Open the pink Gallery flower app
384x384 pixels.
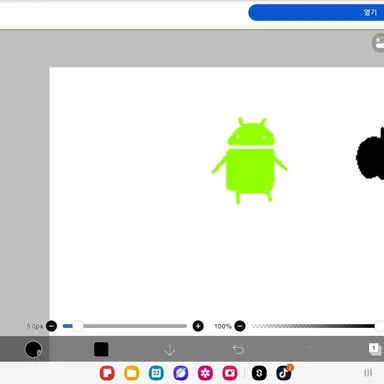[205, 373]
